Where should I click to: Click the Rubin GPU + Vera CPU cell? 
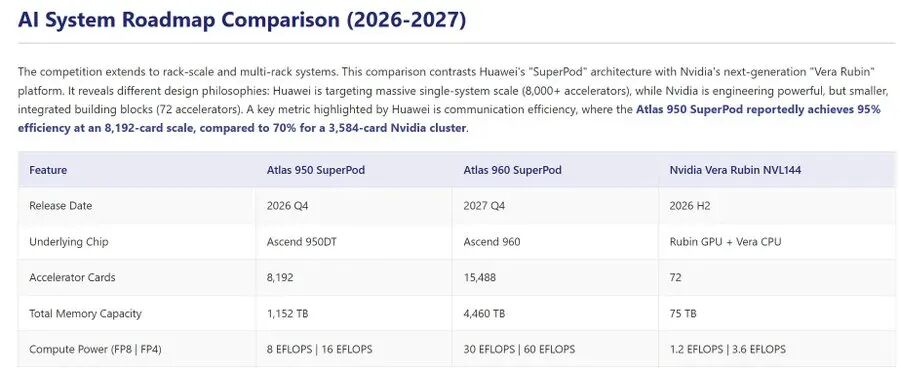coord(725,242)
